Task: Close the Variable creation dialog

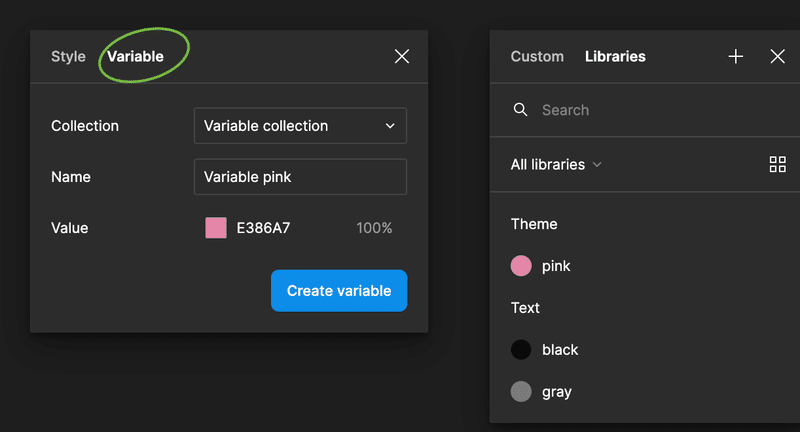Action: tap(402, 57)
